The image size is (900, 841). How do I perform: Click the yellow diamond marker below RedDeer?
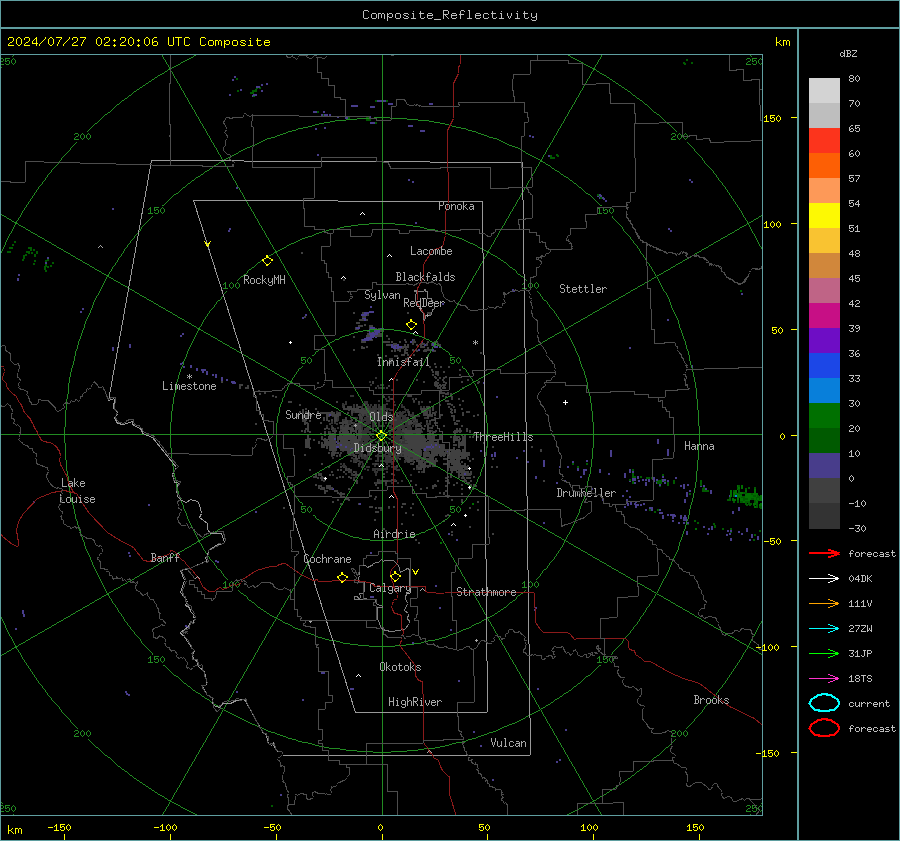click(x=411, y=325)
